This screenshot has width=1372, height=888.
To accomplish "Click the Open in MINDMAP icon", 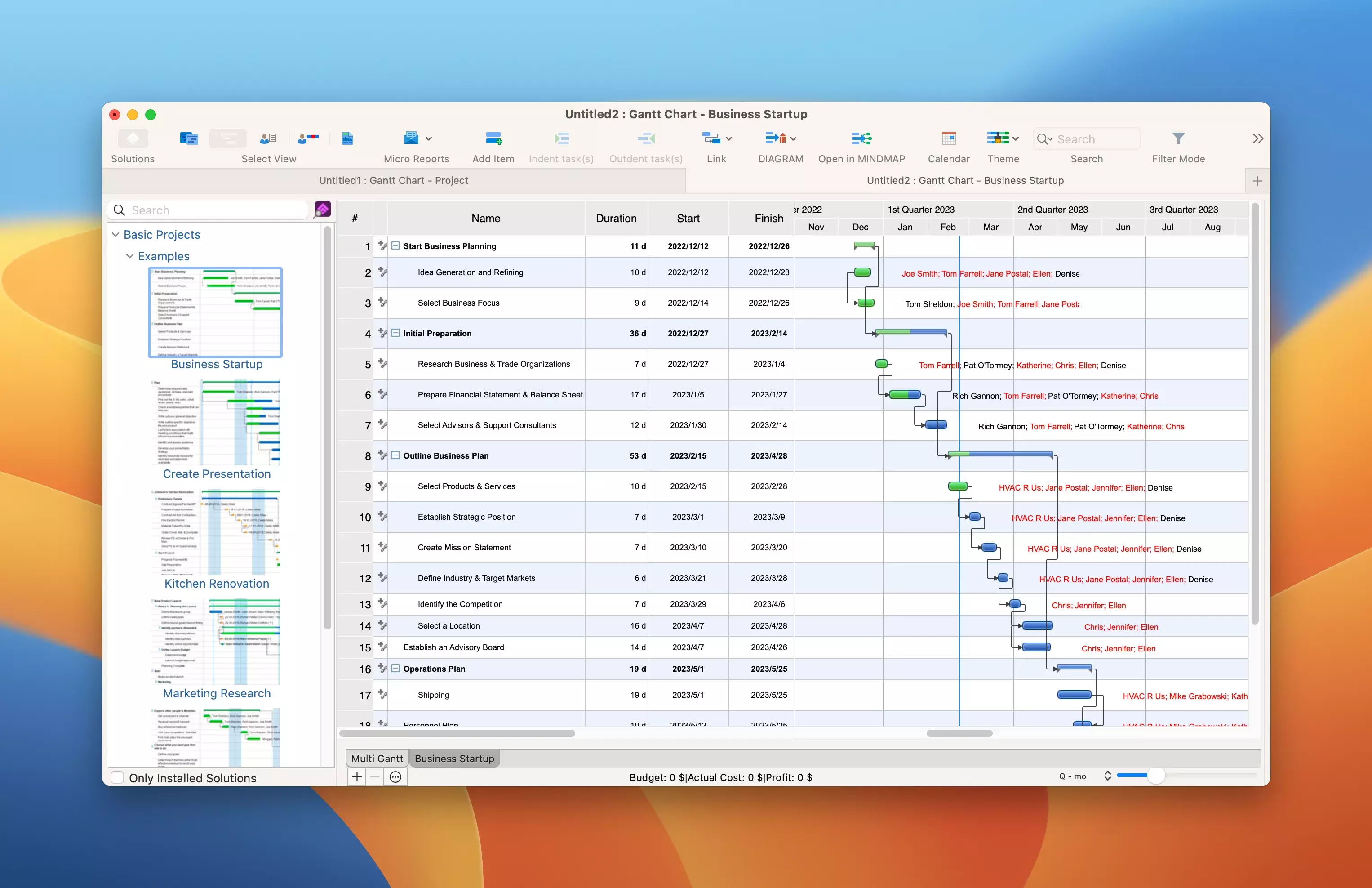I will pyautogui.click(x=861, y=139).
